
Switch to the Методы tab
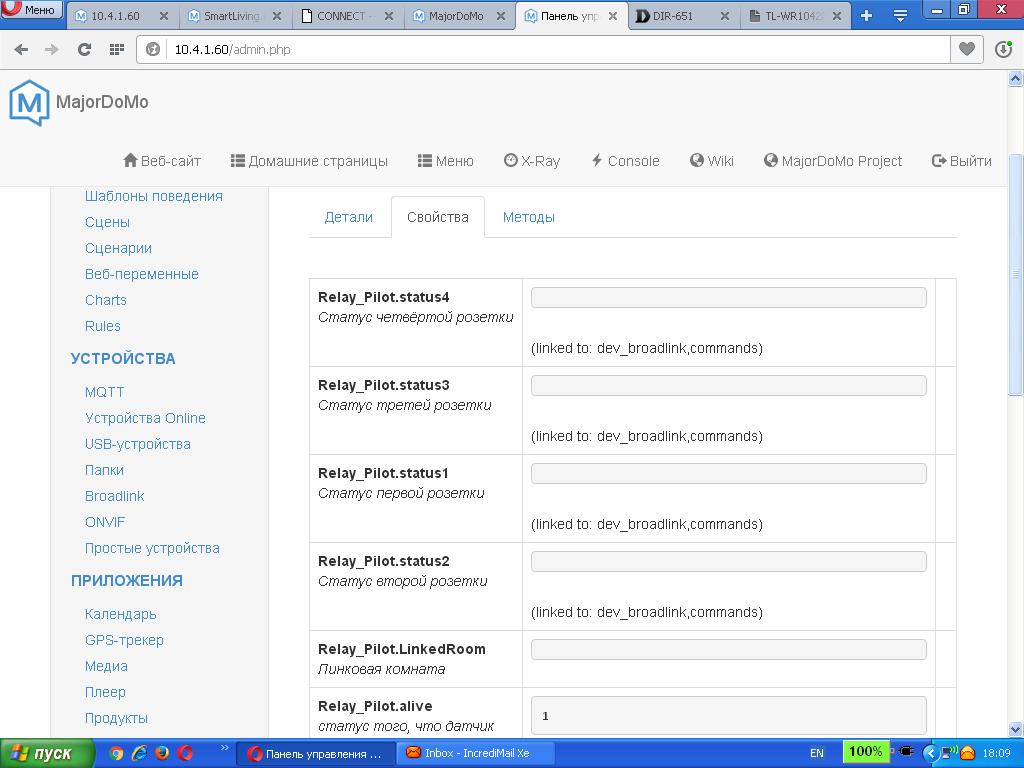pos(528,217)
